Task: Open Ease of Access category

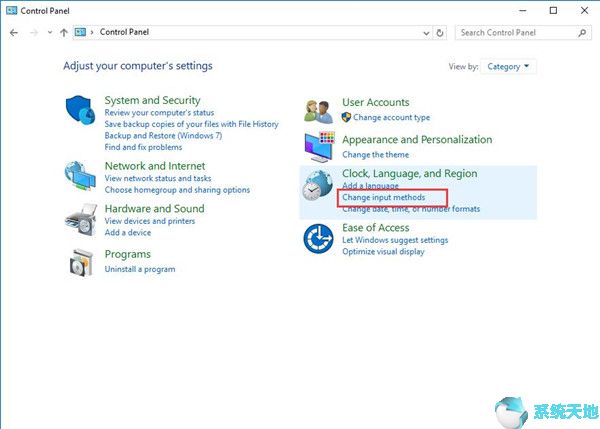Action: click(x=376, y=228)
